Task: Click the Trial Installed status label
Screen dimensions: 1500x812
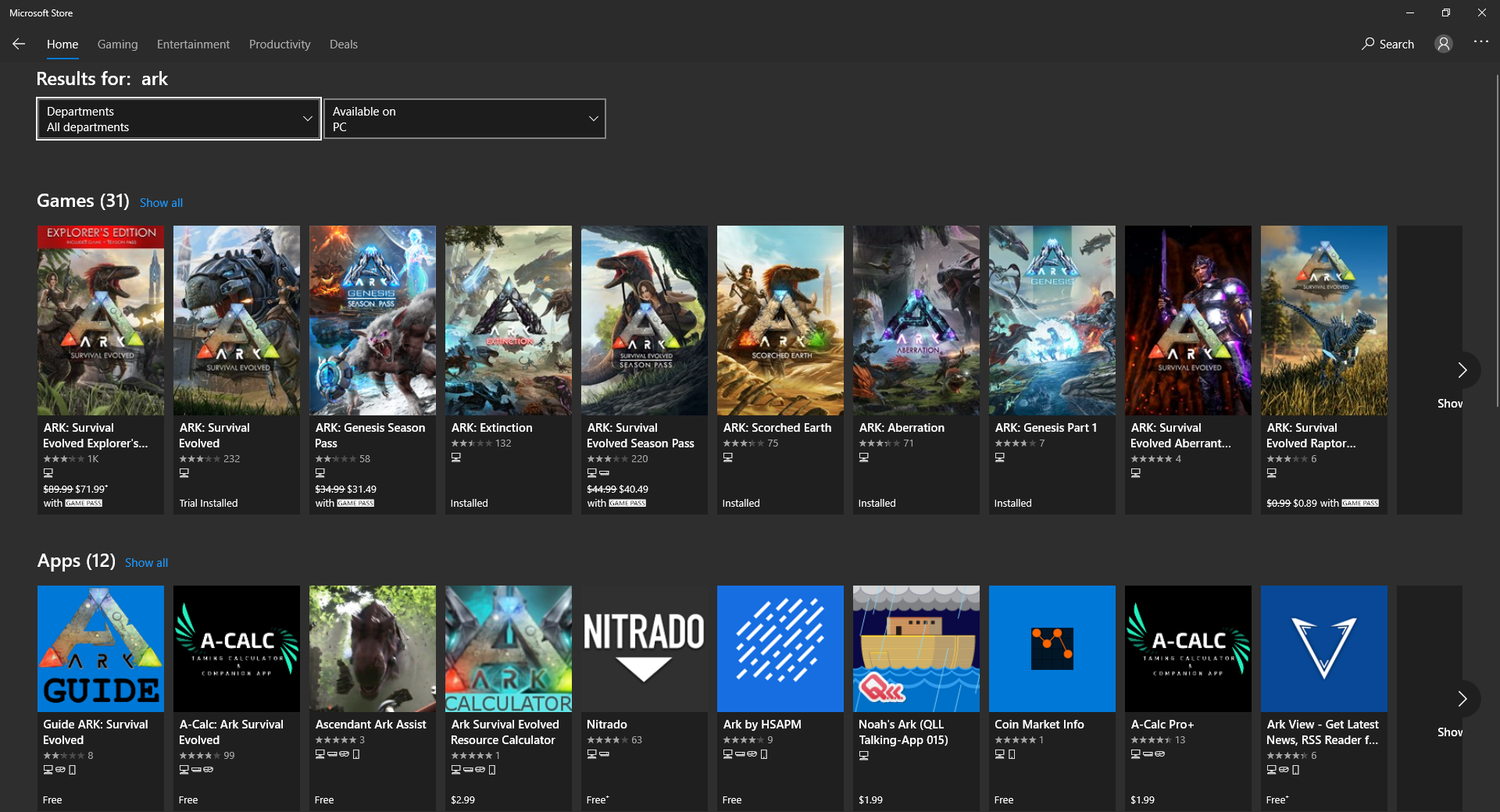Action: [208, 504]
